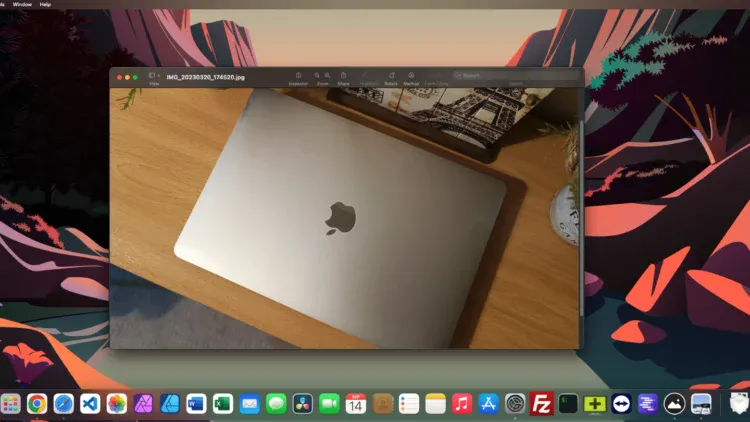Open the App Store from the Dock
The image size is (750, 422).
pos(488,404)
